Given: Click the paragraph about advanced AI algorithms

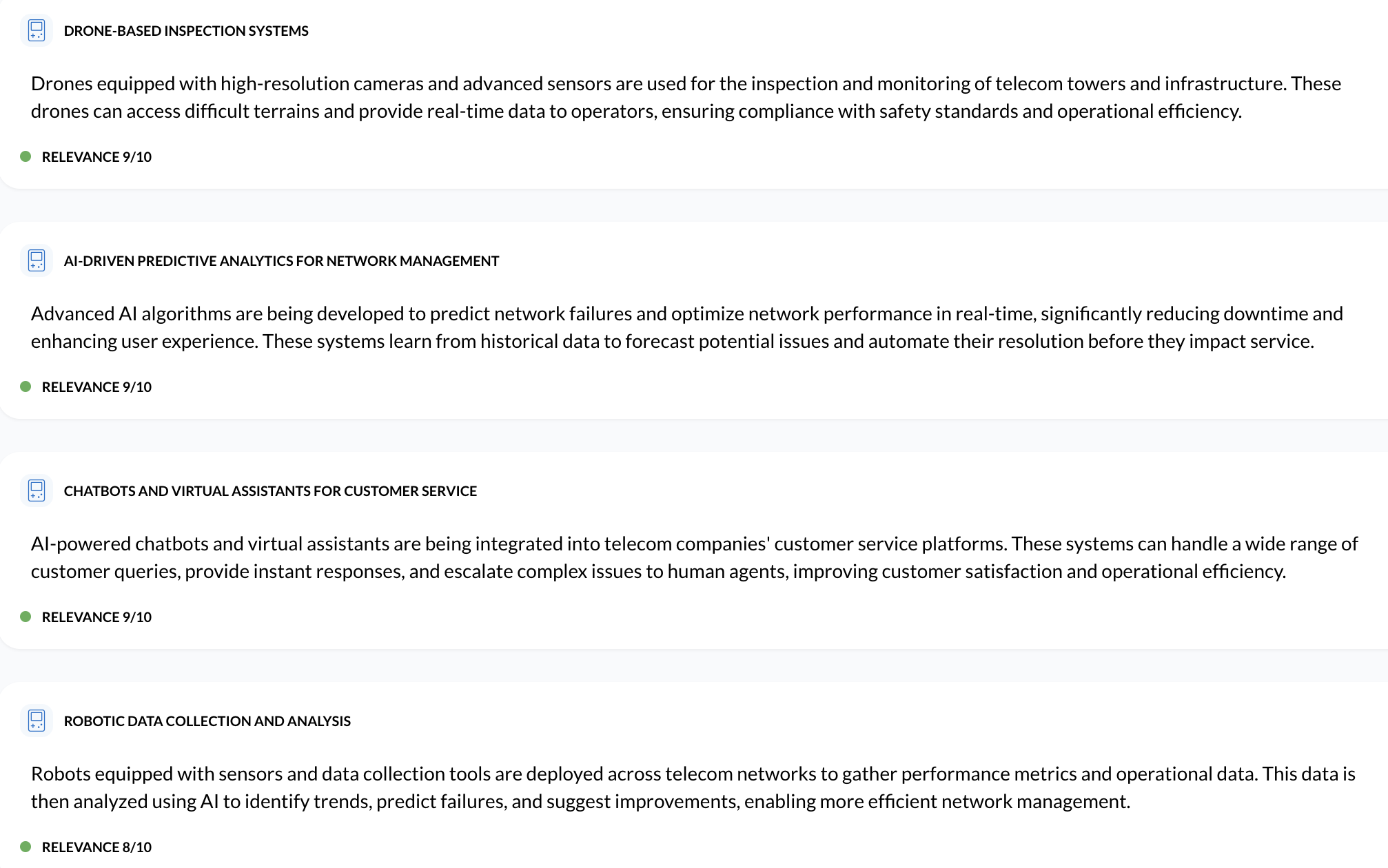Looking at the screenshot, I should (x=686, y=327).
